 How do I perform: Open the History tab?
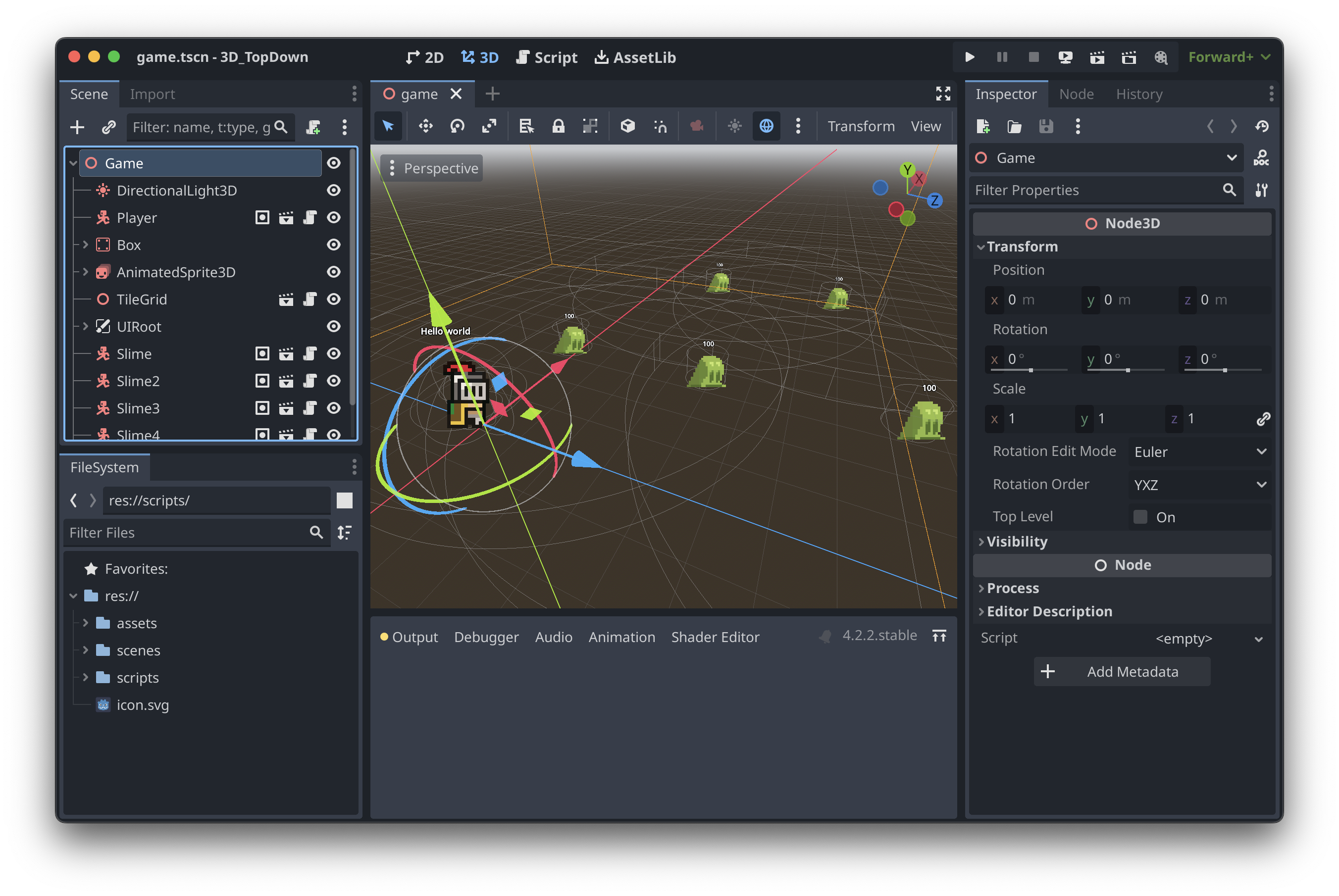(x=1139, y=94)
